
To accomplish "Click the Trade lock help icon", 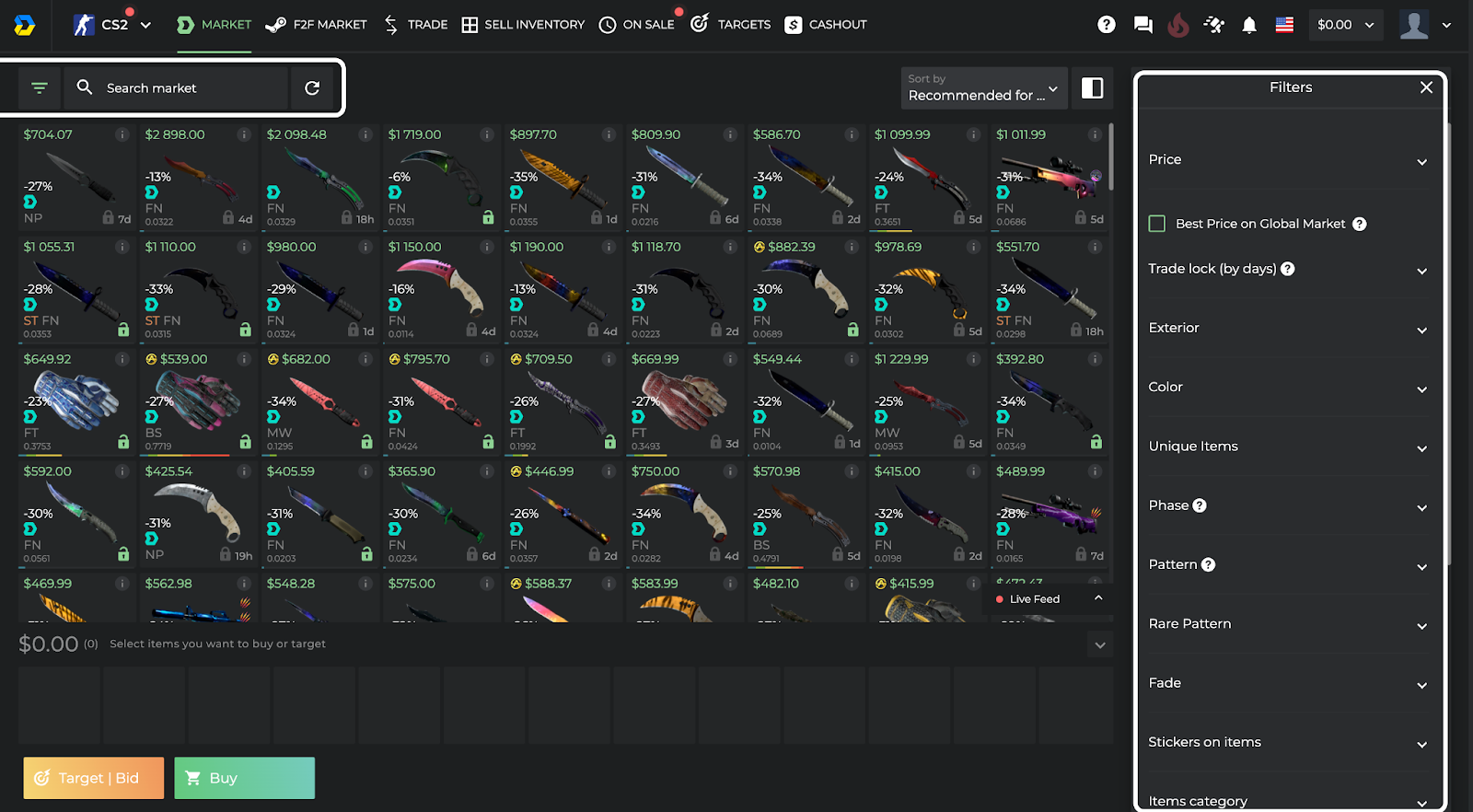I will pyautogui.click(x=1288, y=269).
